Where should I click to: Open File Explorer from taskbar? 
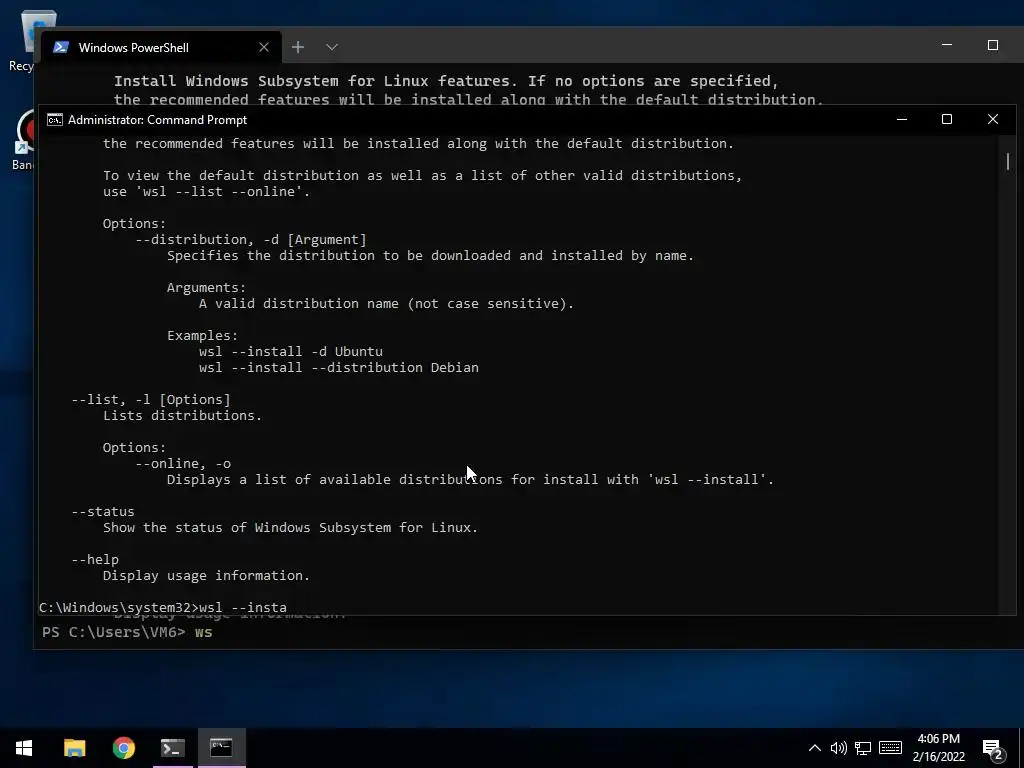click(x=74, y=748)
